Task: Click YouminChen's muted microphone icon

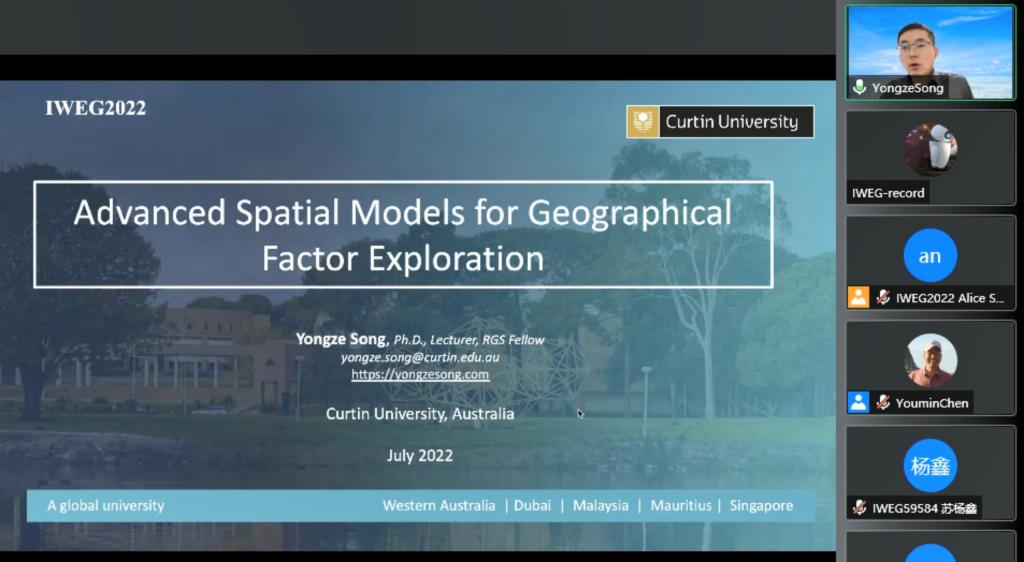Action: click(883, 403)
